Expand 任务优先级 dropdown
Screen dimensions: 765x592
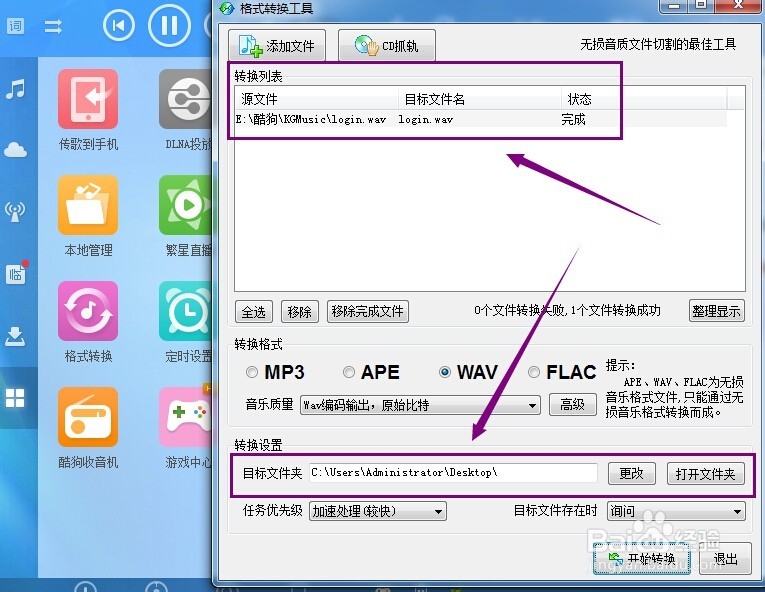(x=378, y=511)
